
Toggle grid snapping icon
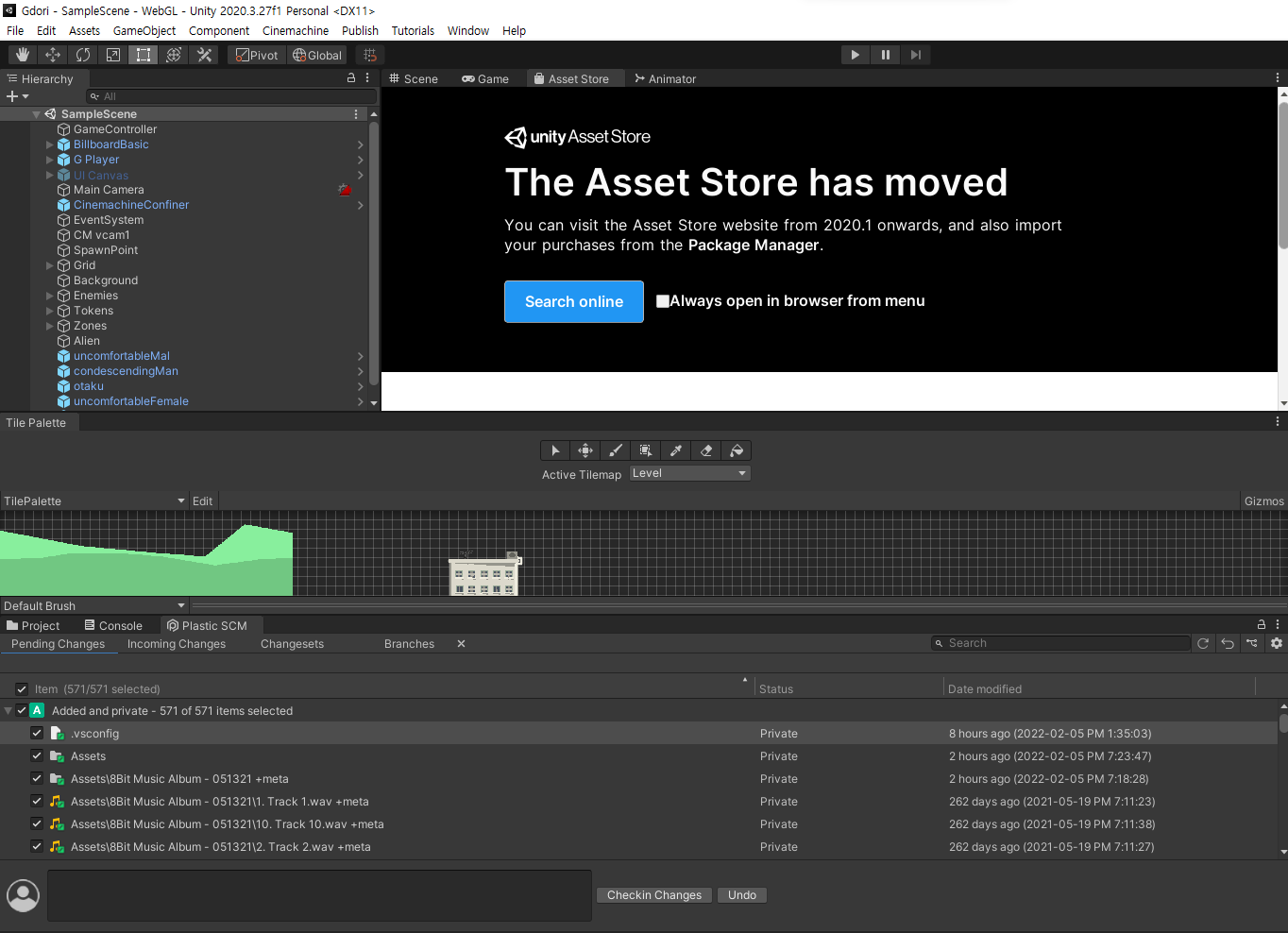370,55
